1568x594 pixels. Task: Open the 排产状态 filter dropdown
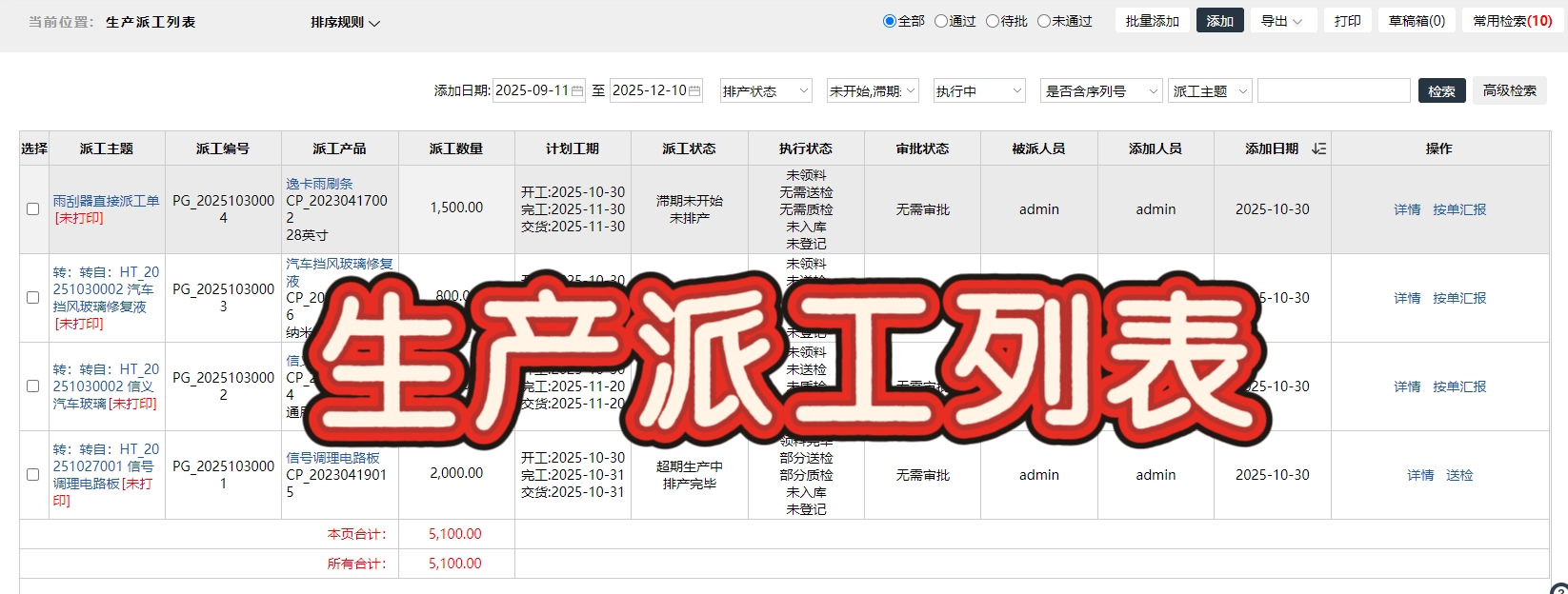(766, 91)
